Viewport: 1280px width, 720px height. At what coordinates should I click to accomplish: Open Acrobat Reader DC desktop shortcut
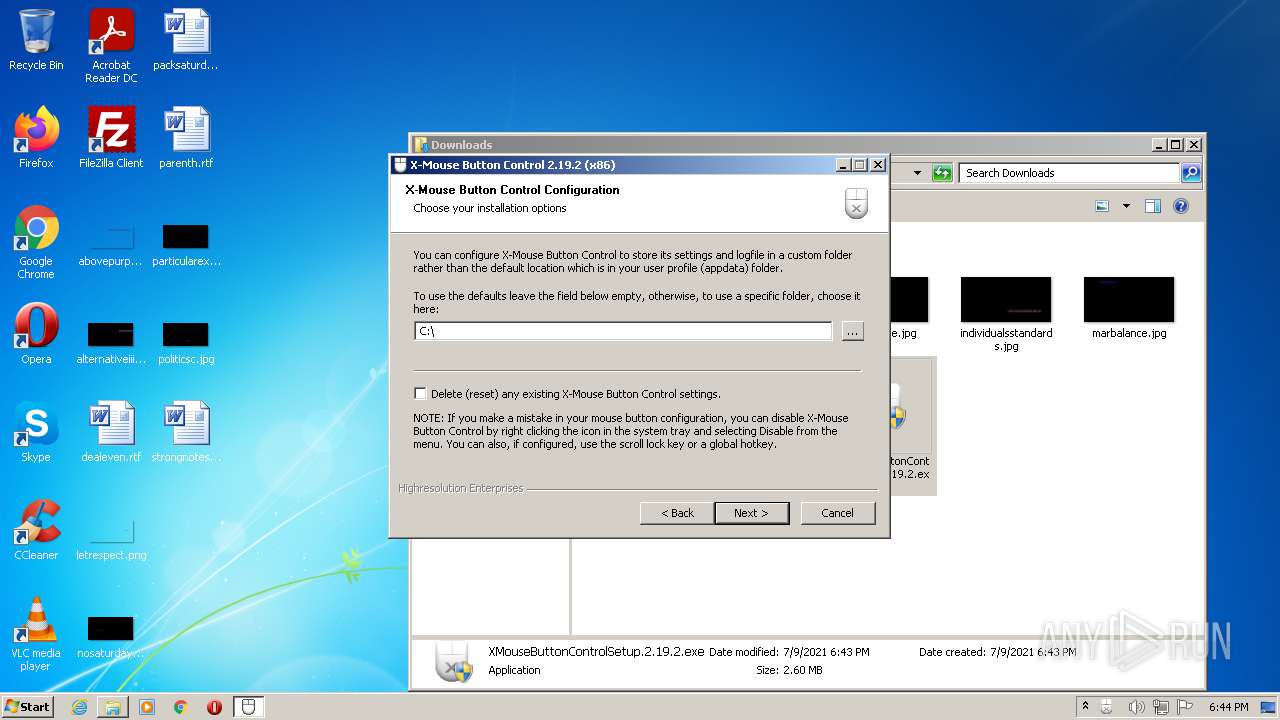[111, 46]
